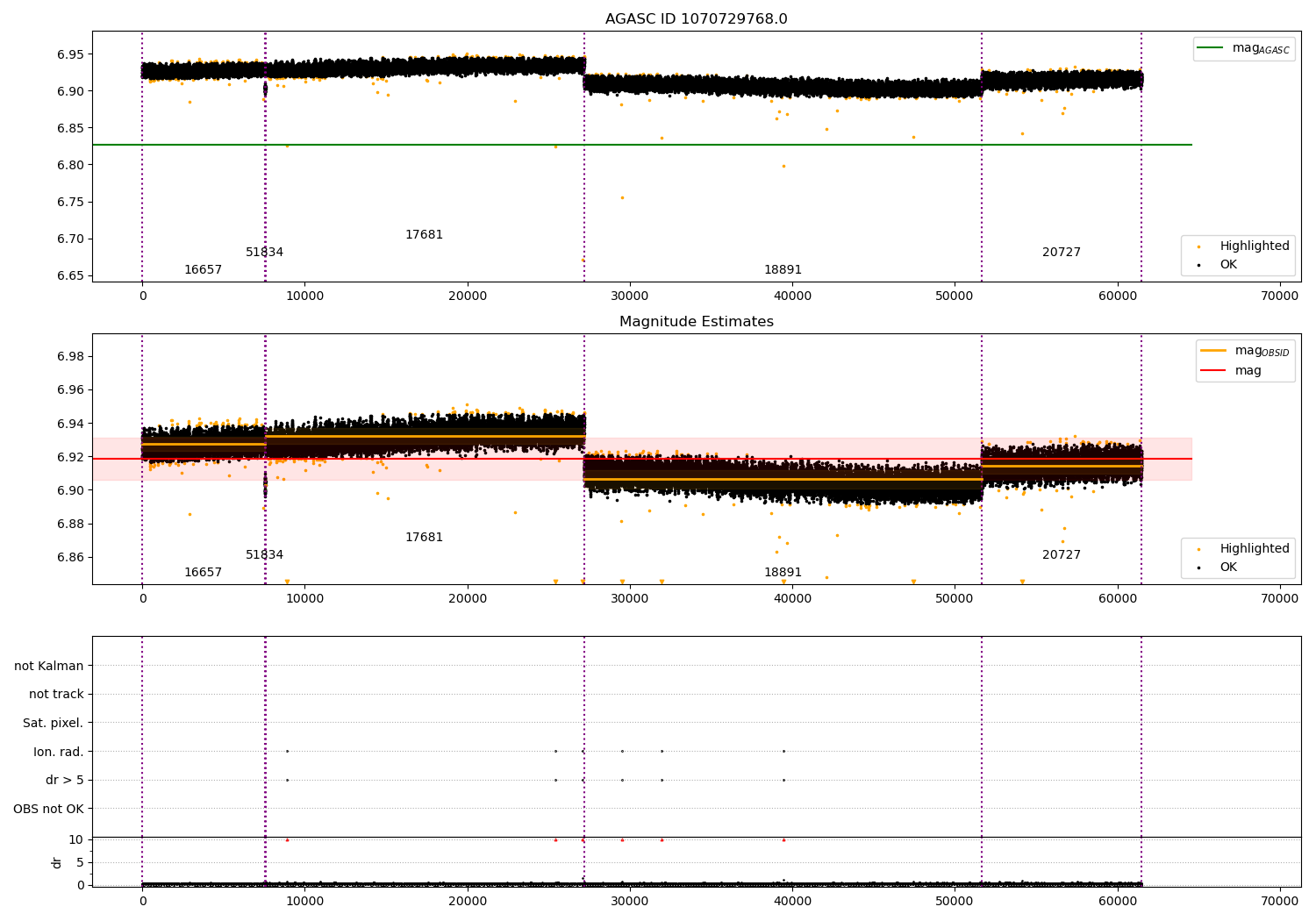Click y-axis tick 6.92 in the middle plot
The height and width of the screenshot is (921, 1316).
point(70,457)
